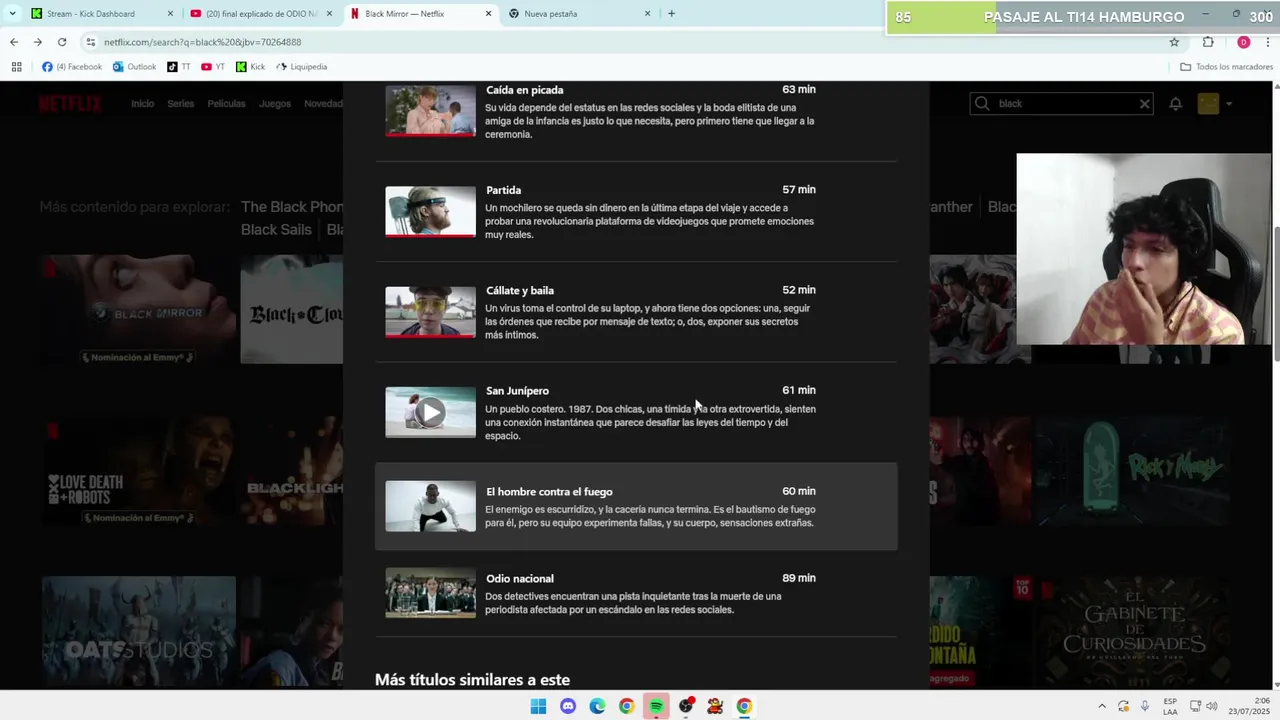Open the Cállate y baila episode thumbnail

click(x=431, y=312)
